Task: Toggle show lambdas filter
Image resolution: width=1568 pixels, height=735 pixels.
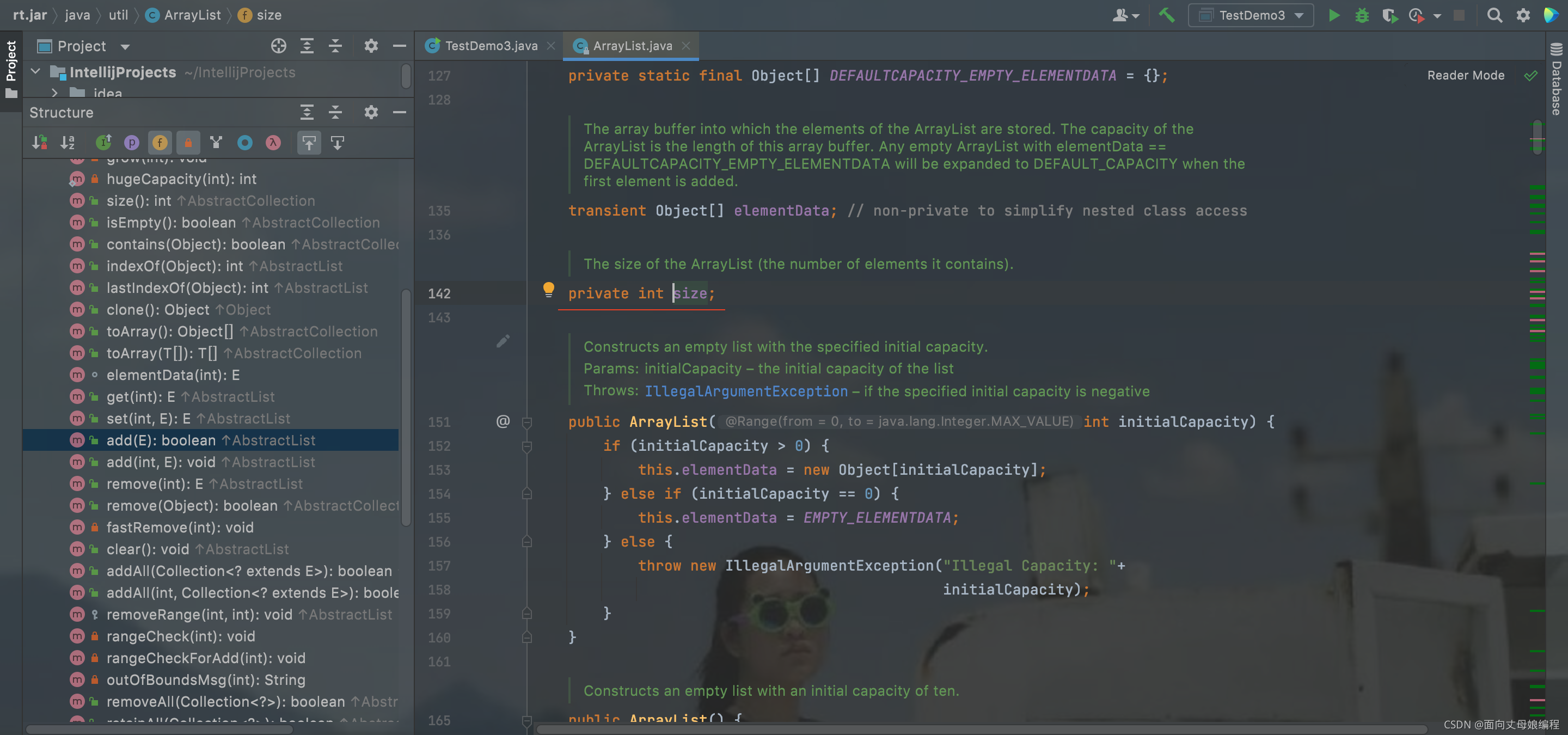Action: (273, 143)
